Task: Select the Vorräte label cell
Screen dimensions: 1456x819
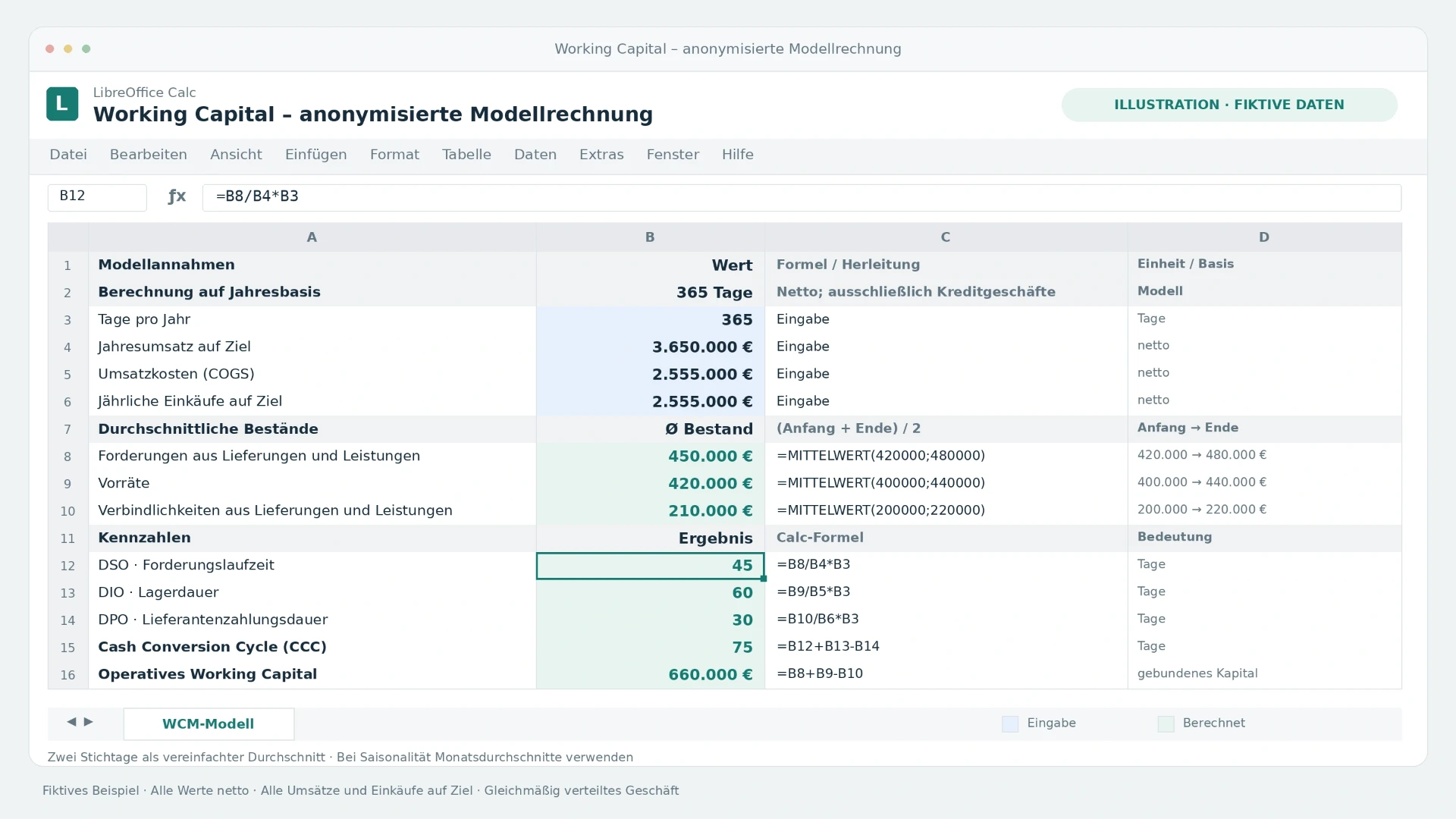Action: tap(312, 484)
